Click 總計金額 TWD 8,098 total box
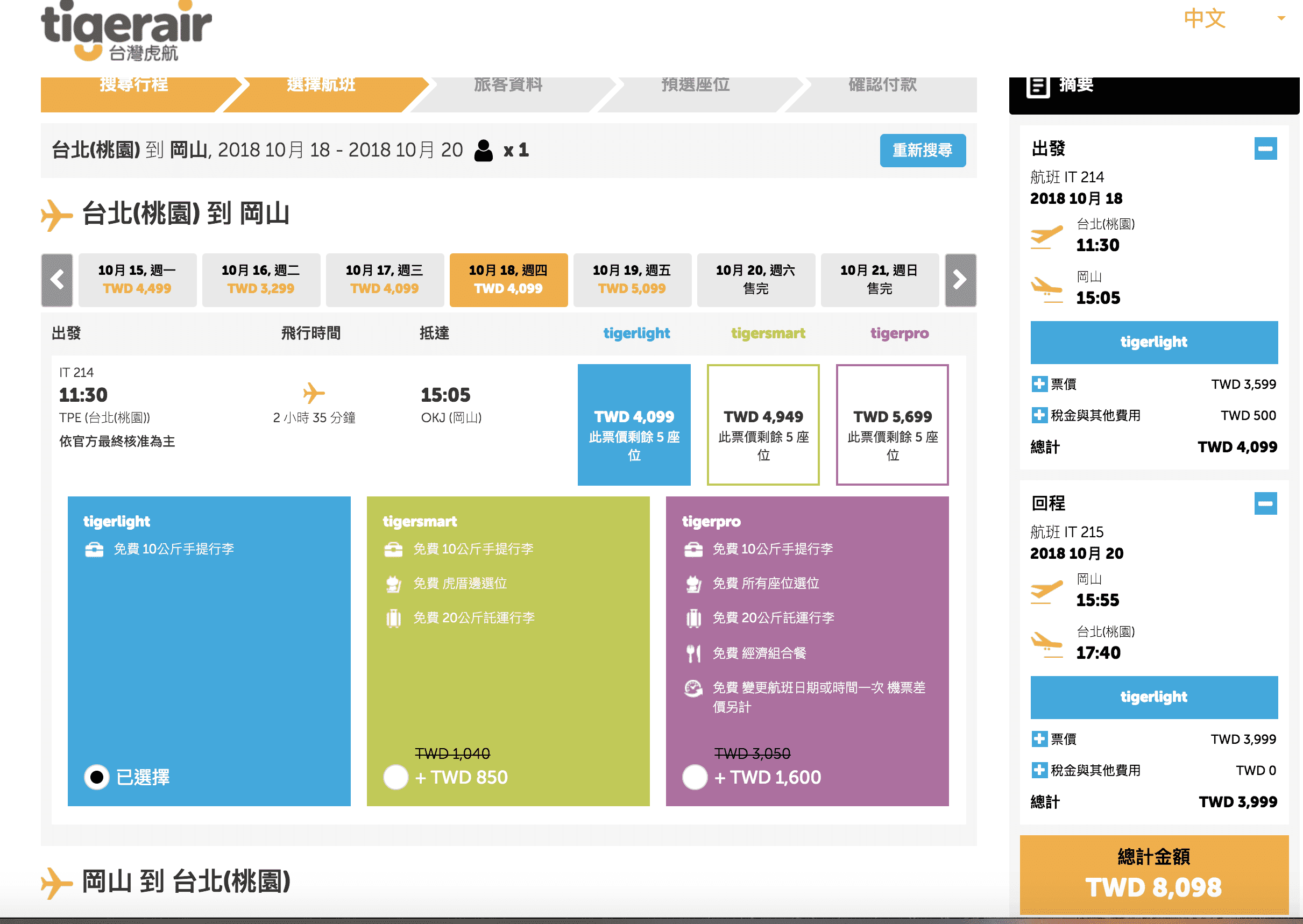This screenshot has height=924, width=1303. (1154, 875)
